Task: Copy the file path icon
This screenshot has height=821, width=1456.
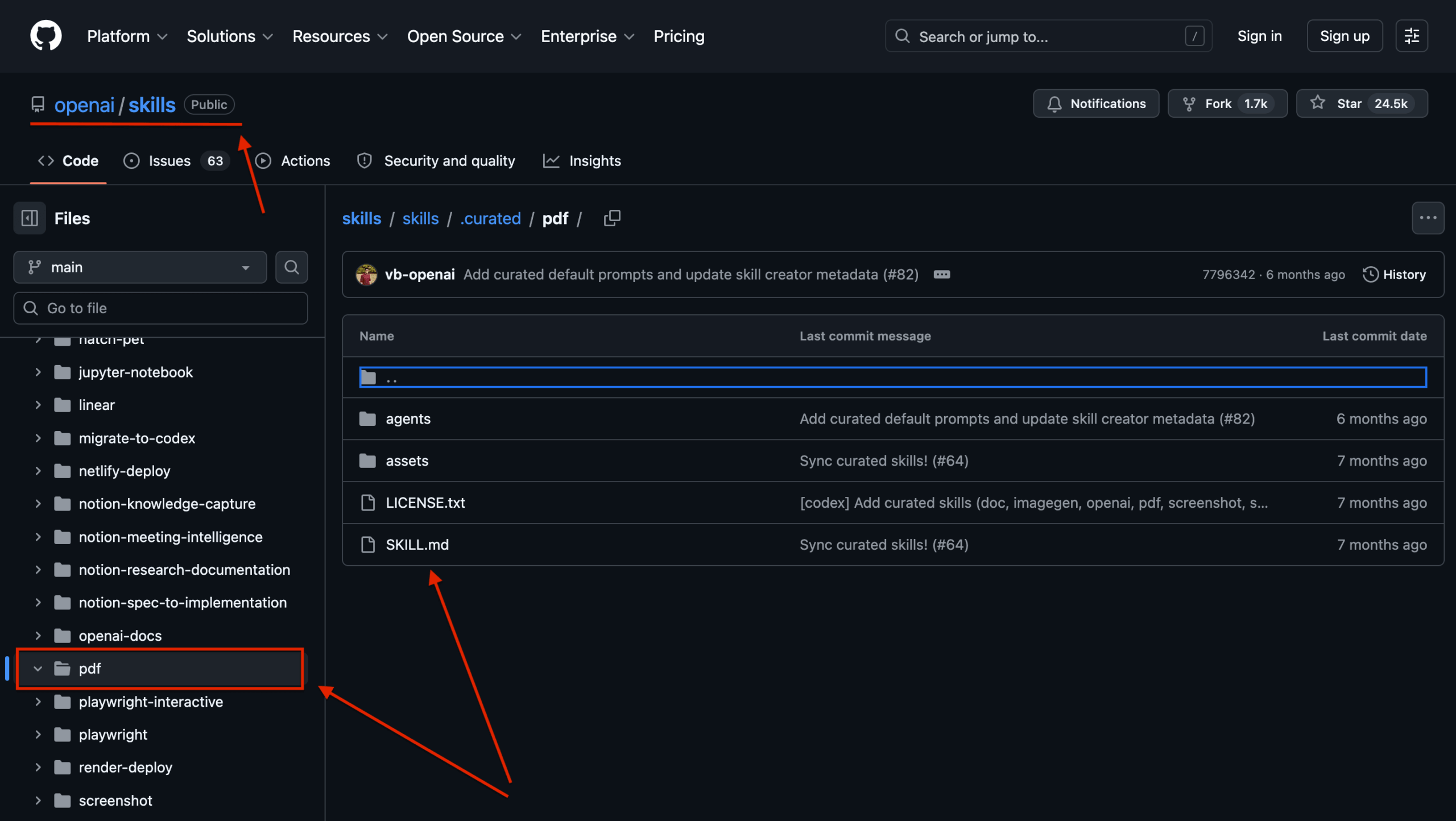Action: (612, 218)
